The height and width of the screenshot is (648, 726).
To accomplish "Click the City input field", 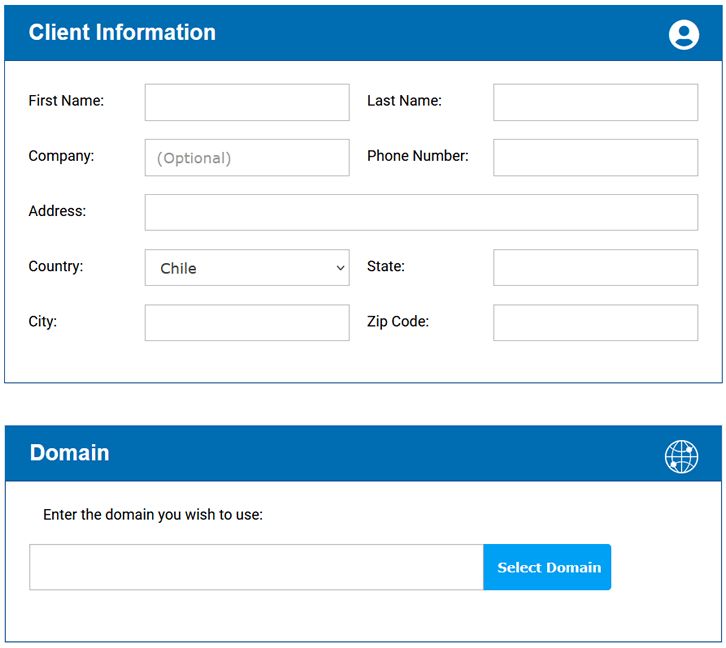I will tap(247, 323).
